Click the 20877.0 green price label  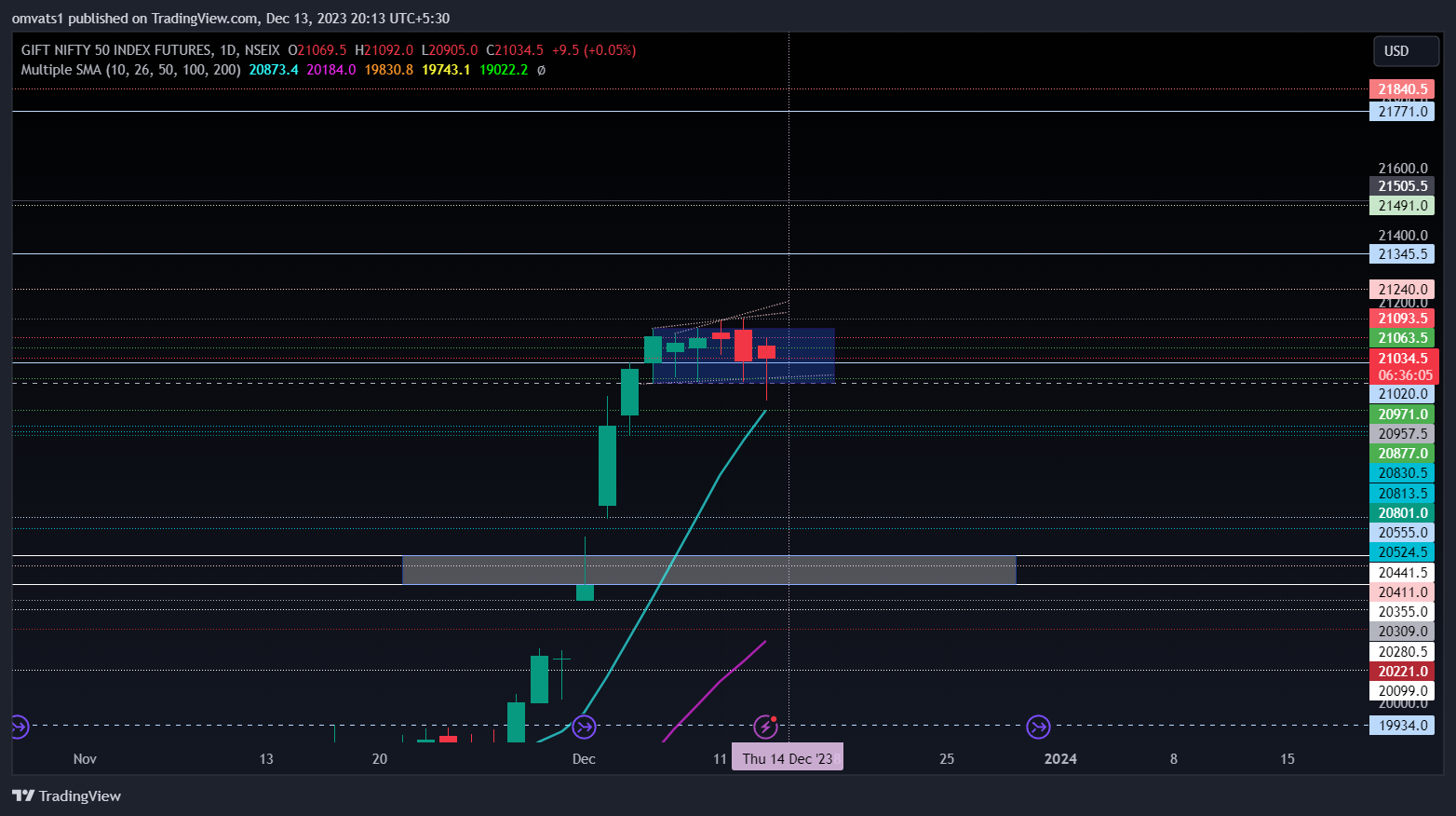pyautogui.click(x=1402, y=454)
